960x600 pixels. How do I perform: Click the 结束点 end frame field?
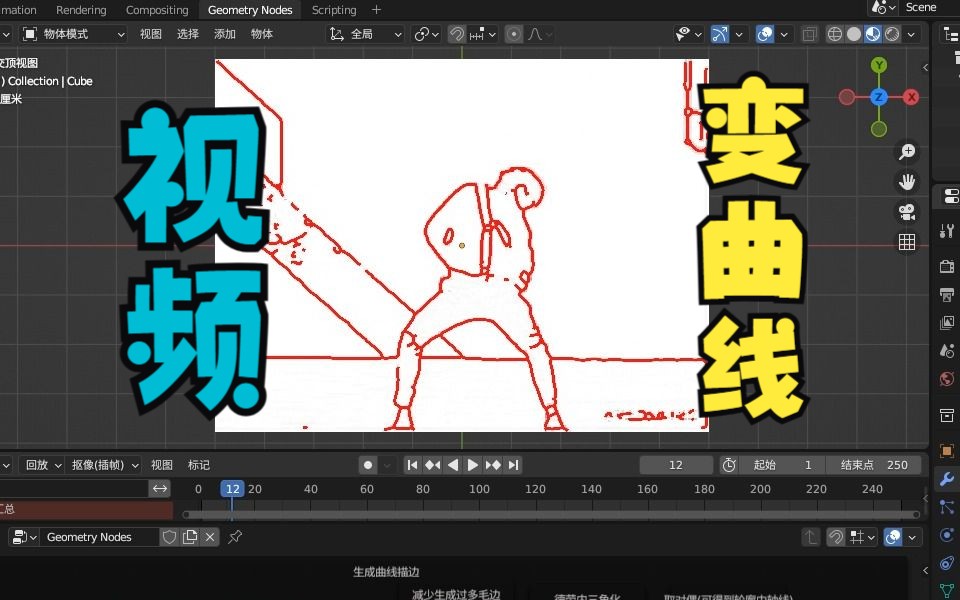(x=874, y=465)
